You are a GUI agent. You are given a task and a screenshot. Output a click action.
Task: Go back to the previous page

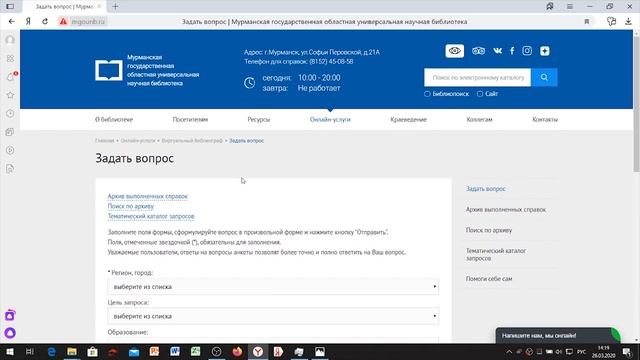tap(11, 21)
